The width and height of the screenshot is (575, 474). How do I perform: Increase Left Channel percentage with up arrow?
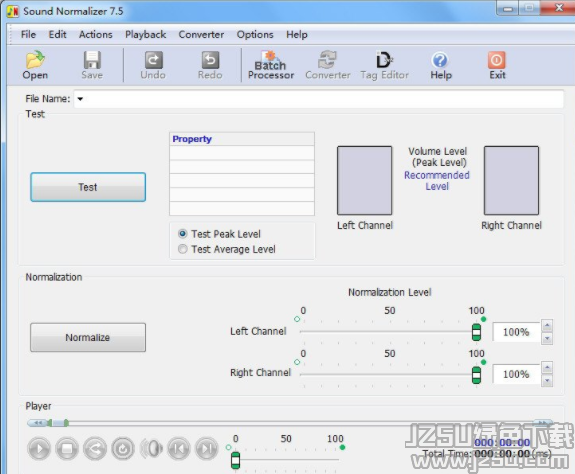pos(547,326)
